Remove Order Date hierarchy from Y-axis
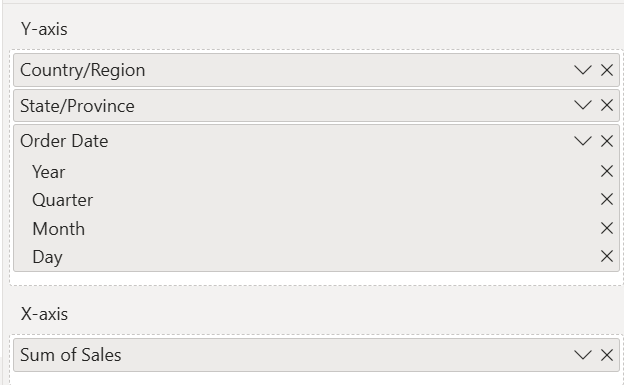The width and height of the screenshot is (624, 385). [x=606, y=141]
